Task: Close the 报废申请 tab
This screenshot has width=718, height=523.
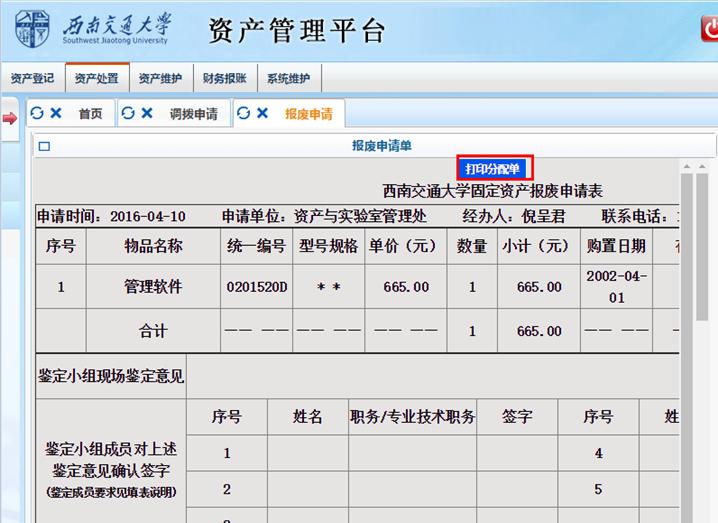Action: [263, 114]
